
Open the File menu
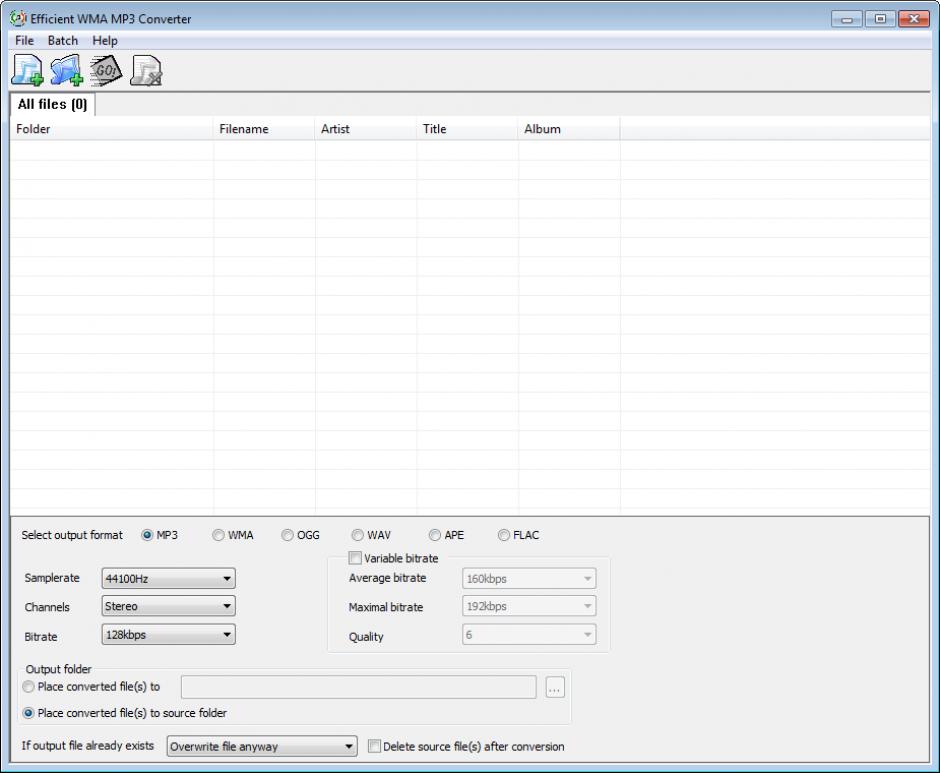pos(25,40)
